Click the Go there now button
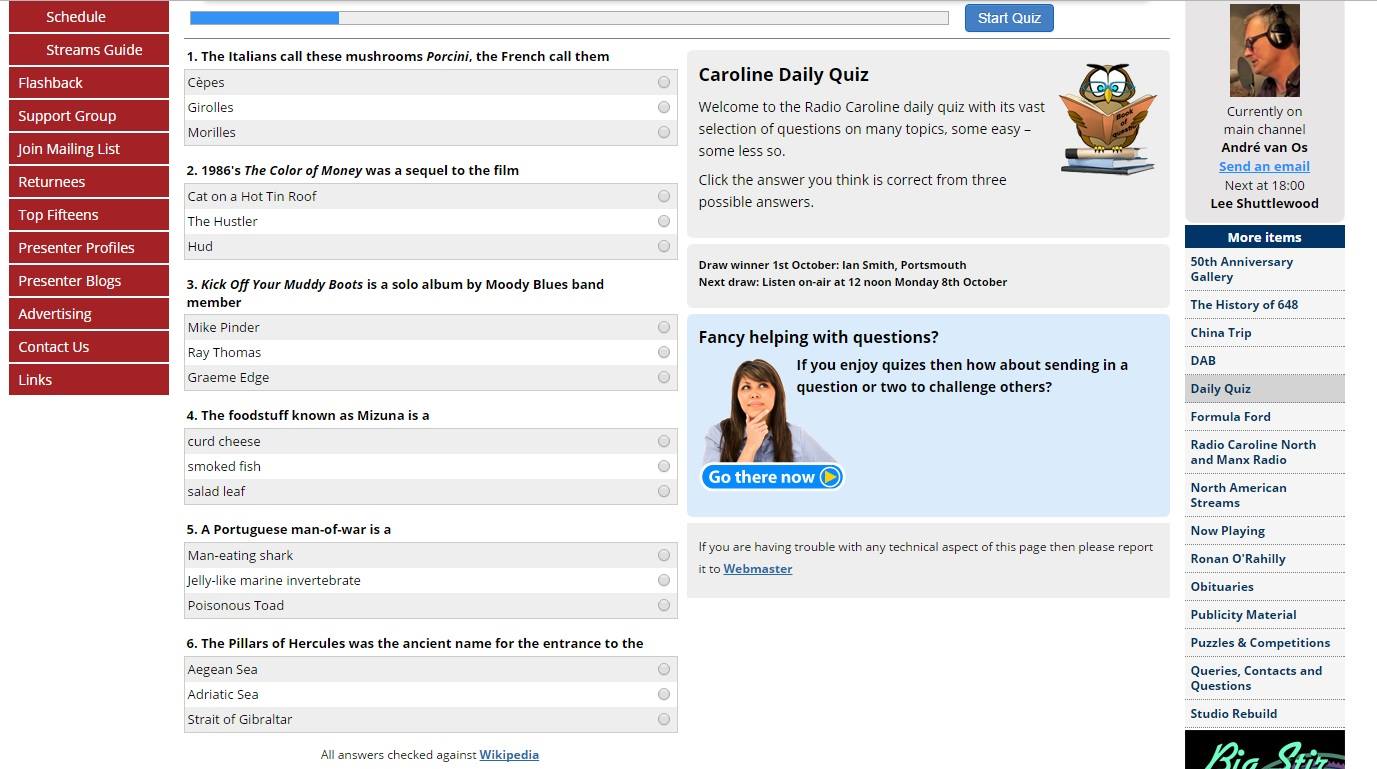Image resolution: width=1377 pixels, height=769 pixels. point(772,477)
